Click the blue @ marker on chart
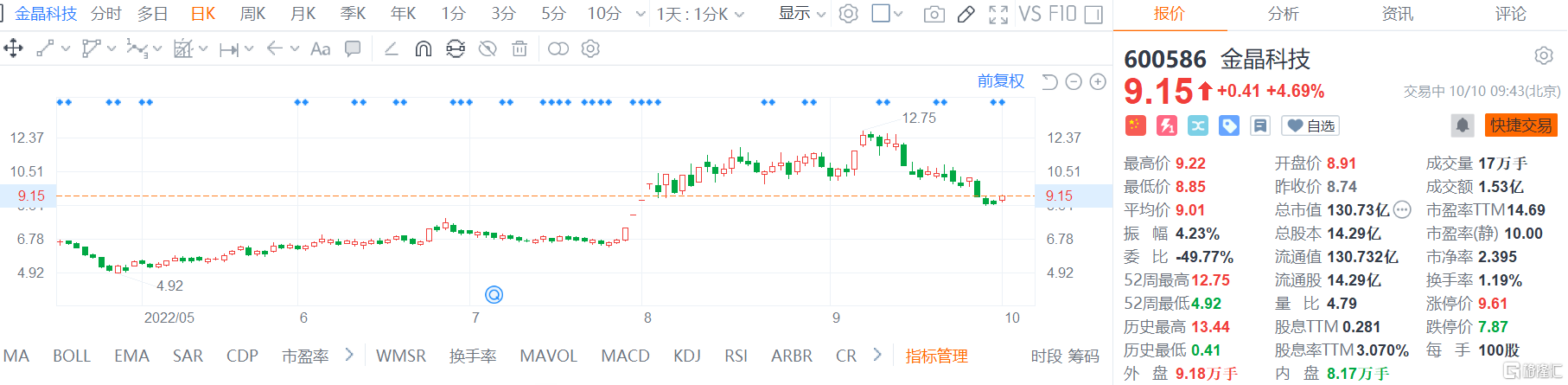This screenshot has height=385, width=1568. (x=494, y=295)
